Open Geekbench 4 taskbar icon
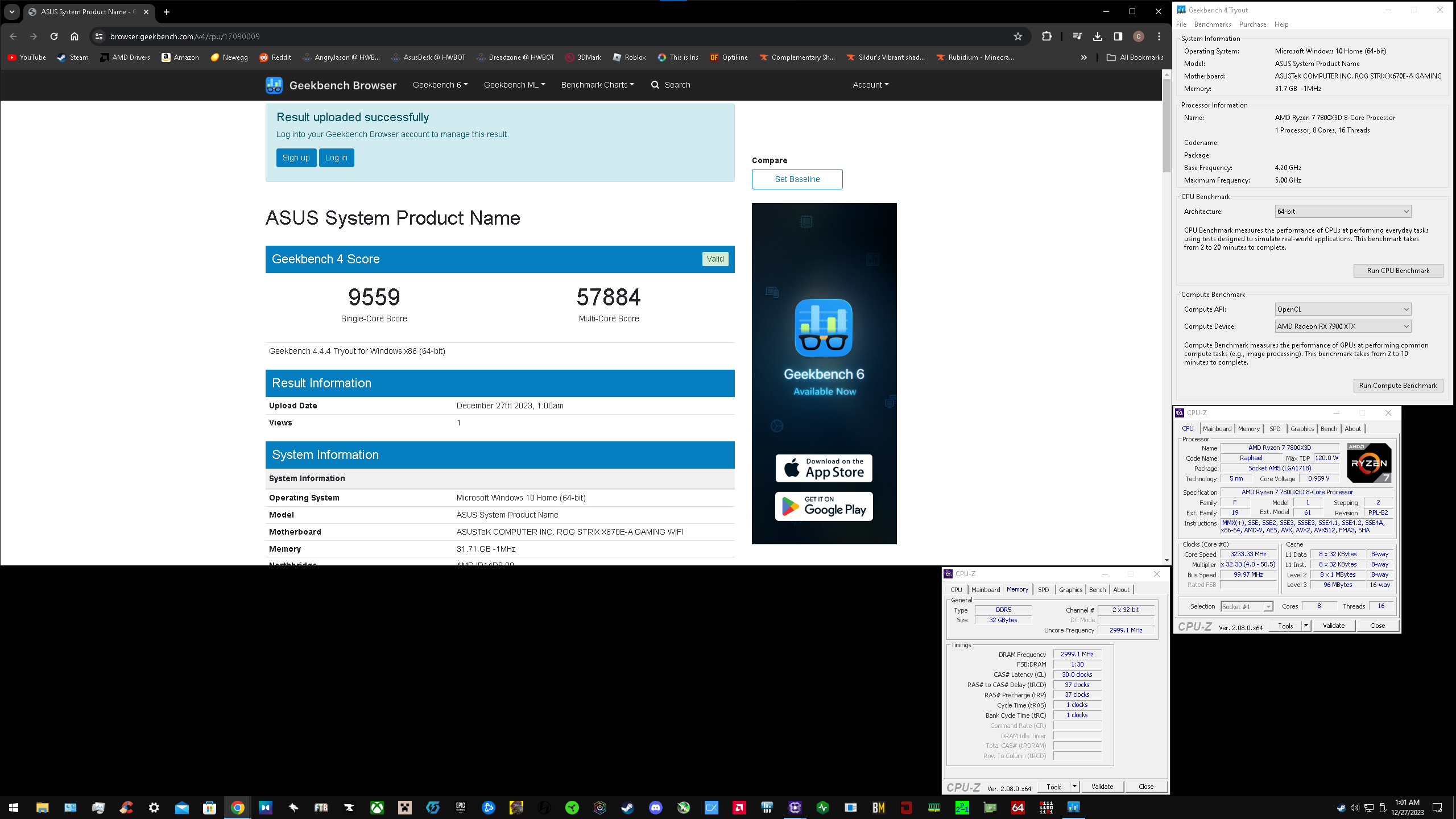 pyautogui.click(x=1073, y=807)
